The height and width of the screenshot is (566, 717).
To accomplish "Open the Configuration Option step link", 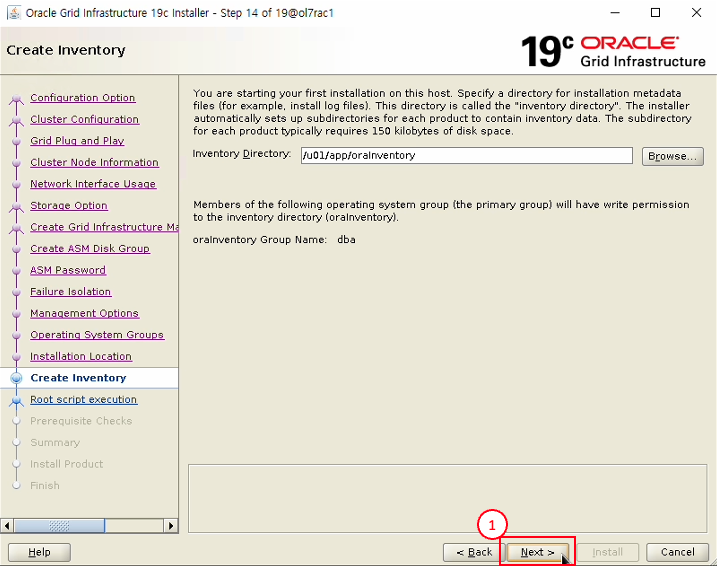I will [83, 97].
